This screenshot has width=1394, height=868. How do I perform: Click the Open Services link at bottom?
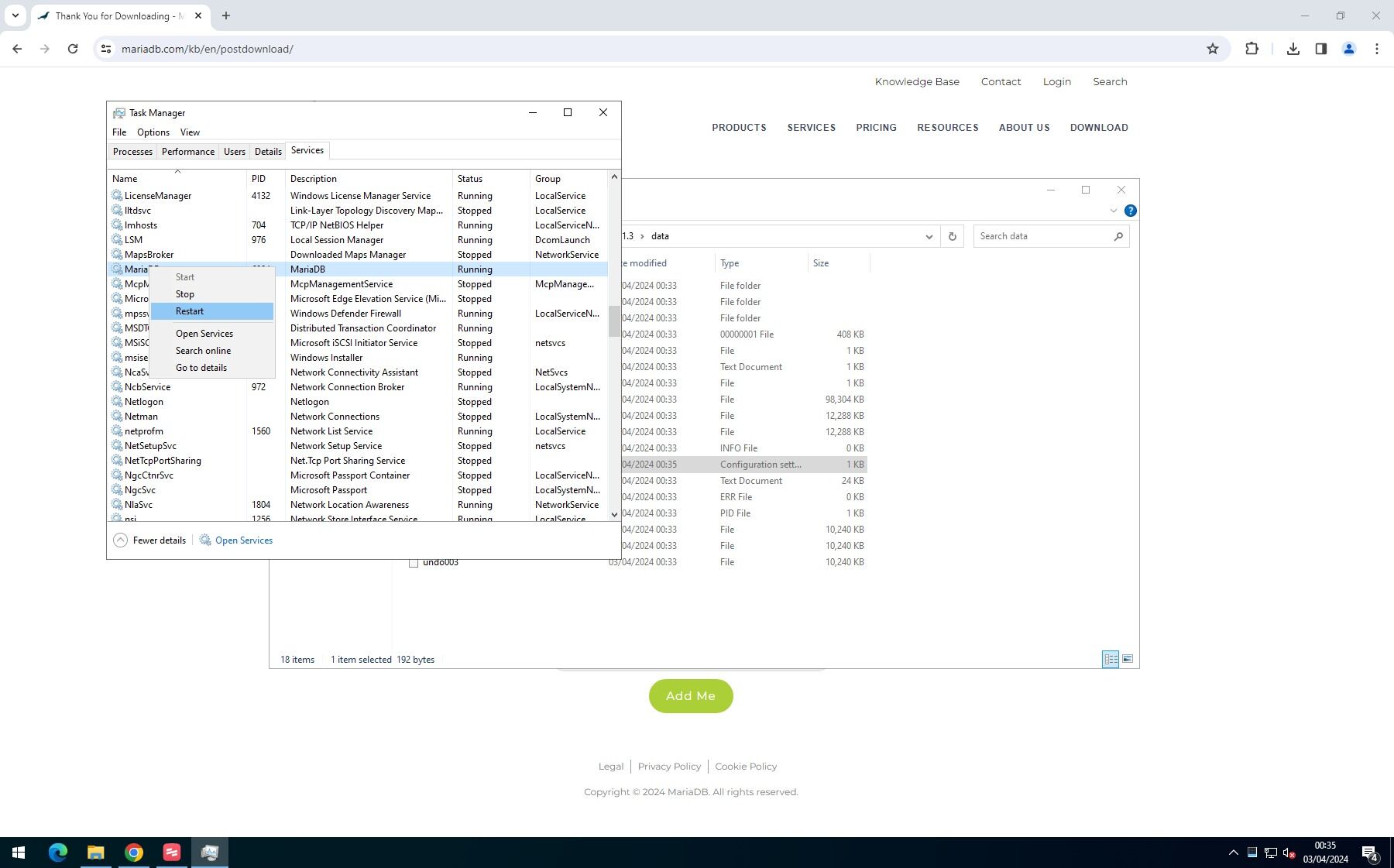244,540
